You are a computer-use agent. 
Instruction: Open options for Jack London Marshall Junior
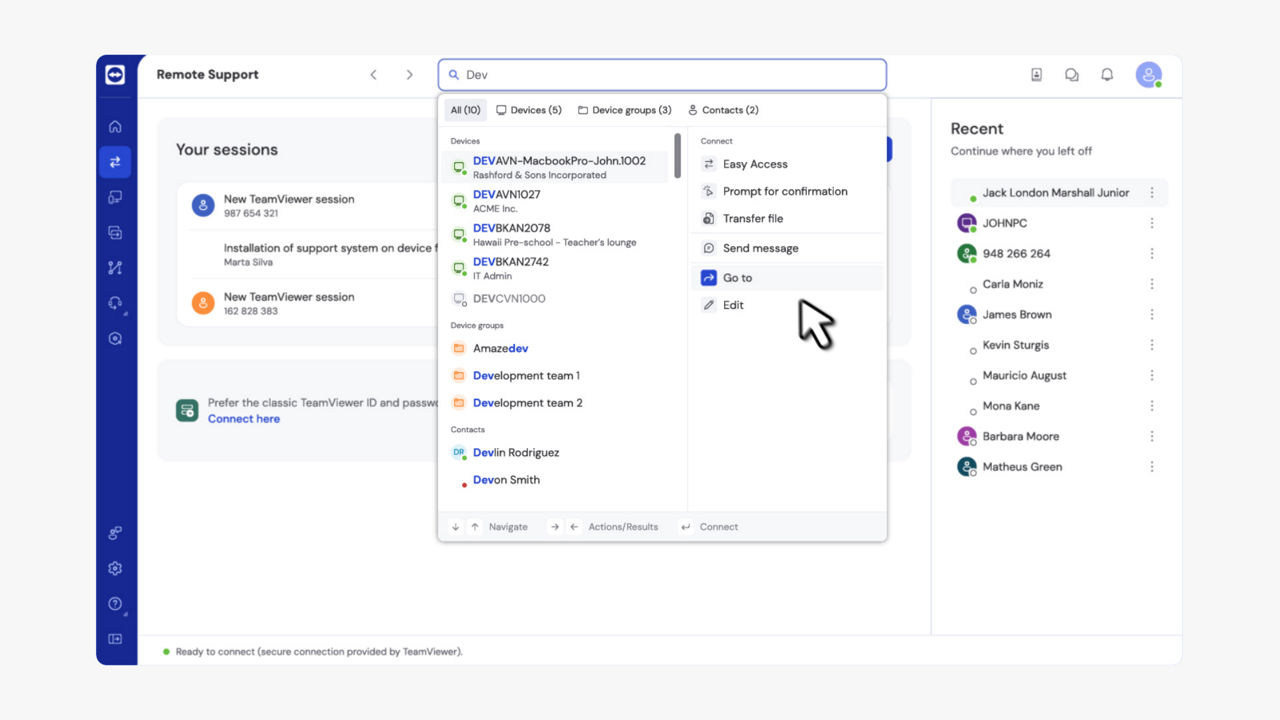click(x=1152, y=193)
